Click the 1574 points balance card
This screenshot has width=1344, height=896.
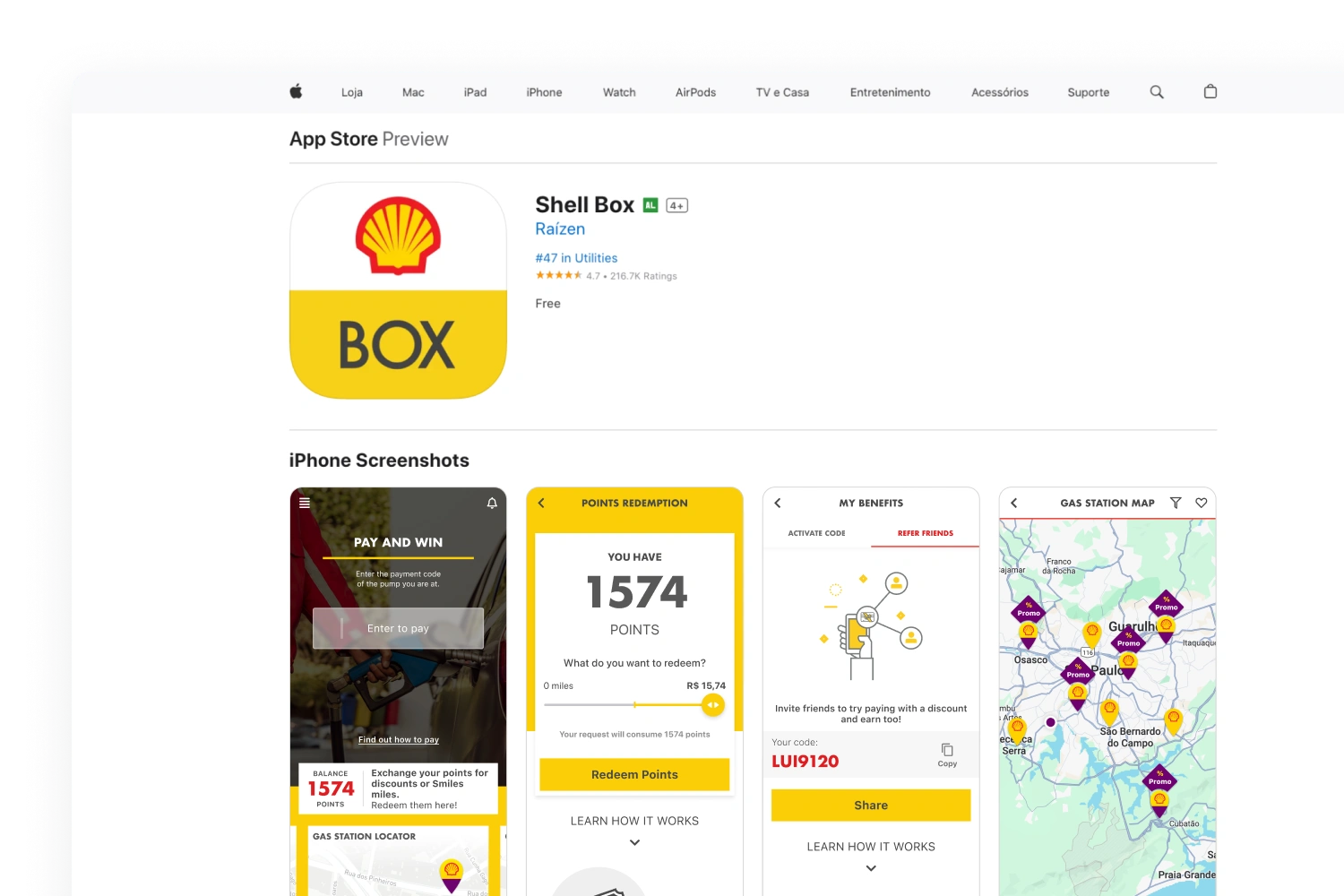click(x=398, y=788)
